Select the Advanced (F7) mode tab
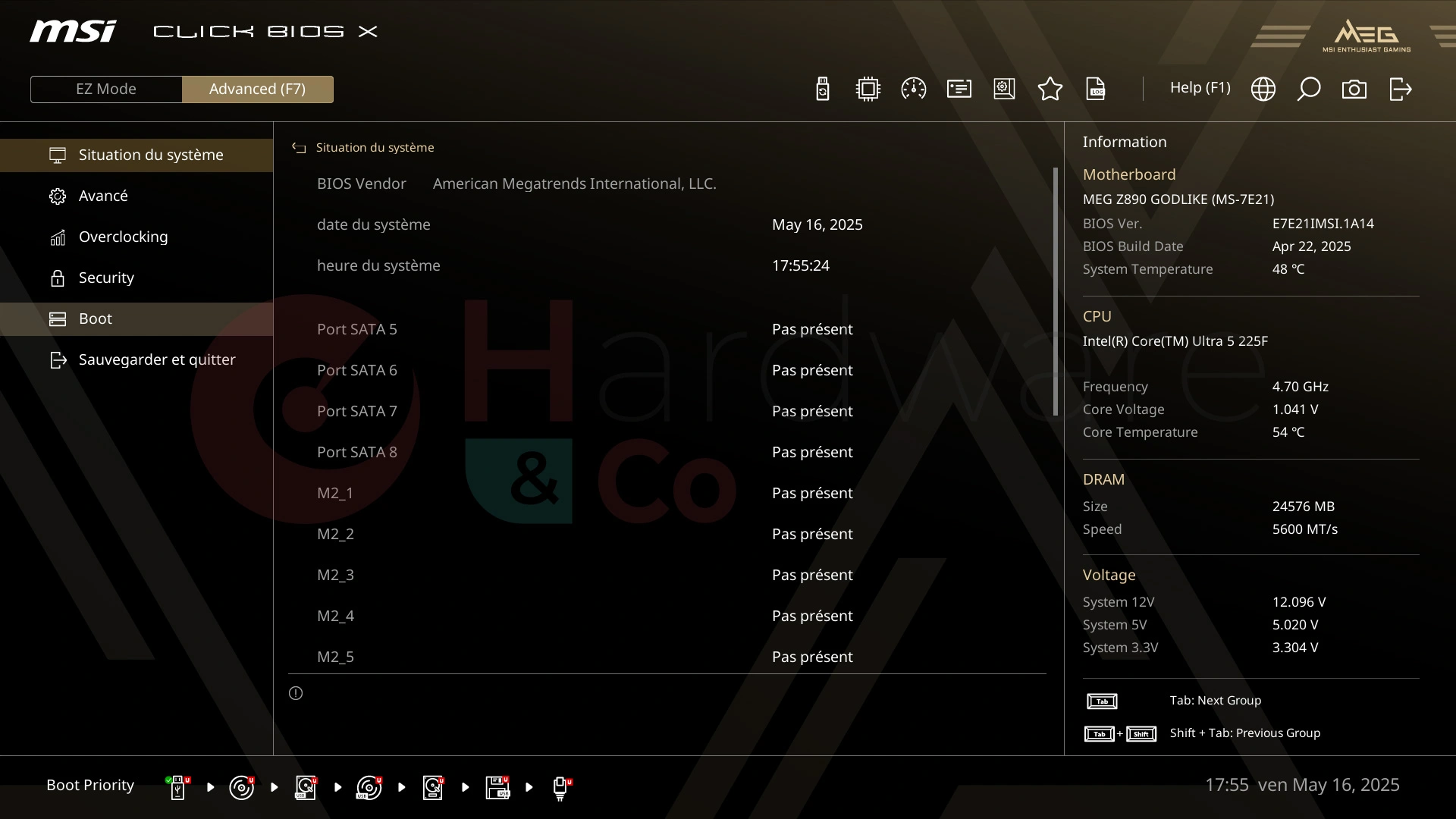This screenshot has width=1456, height=819. tap(257, 89)
